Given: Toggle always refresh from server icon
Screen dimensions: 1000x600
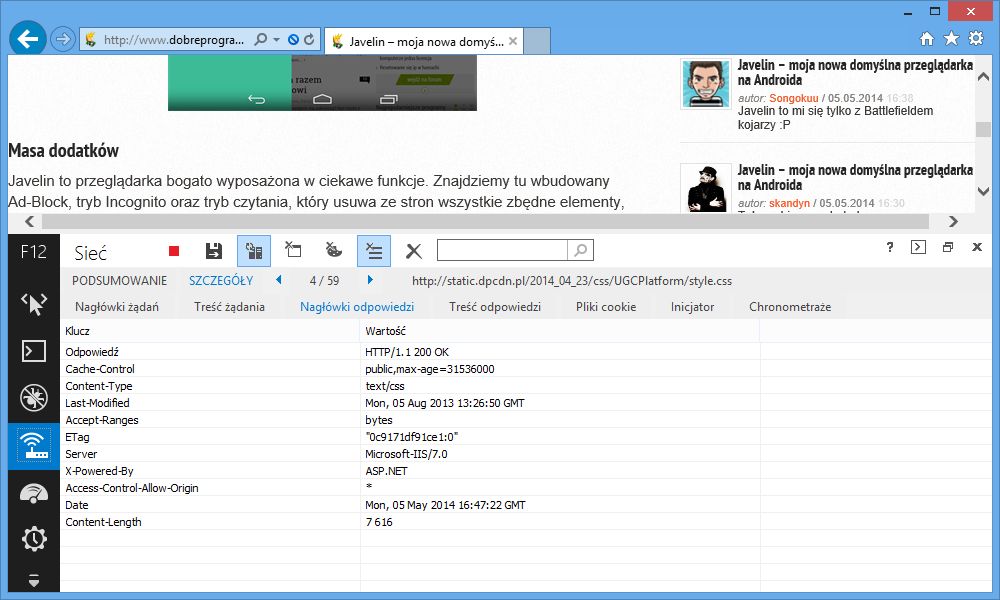Looking at the screenshot, I should (x=254, y=251).
